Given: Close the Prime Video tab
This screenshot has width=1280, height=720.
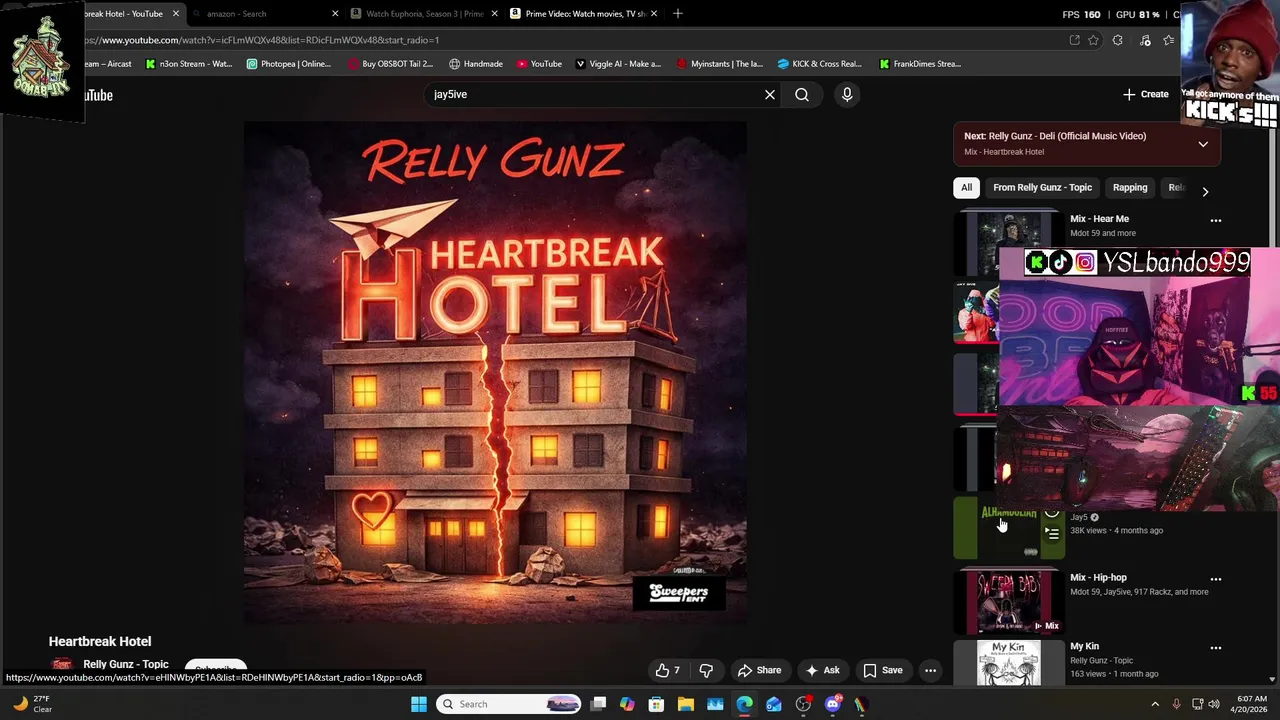Looking at the screenshot, I should [653, 14].
